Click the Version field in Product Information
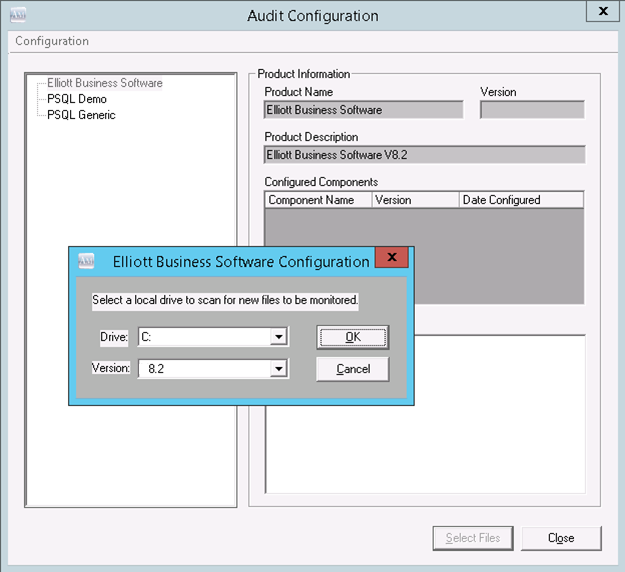Viewport: 625px width, 572px height. tap(532, 110)
